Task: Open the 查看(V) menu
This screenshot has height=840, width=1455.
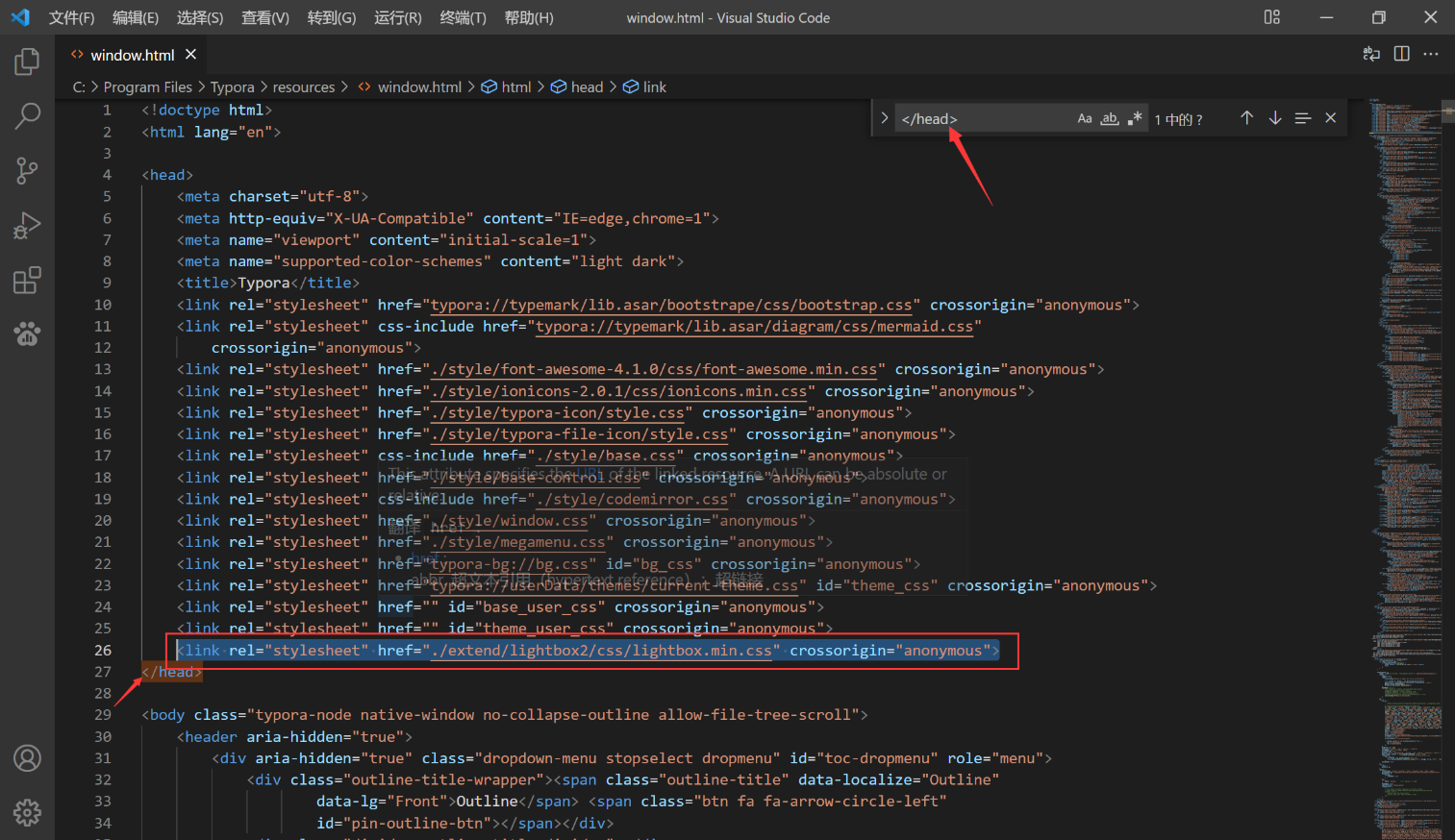Action: click(265, 17)
